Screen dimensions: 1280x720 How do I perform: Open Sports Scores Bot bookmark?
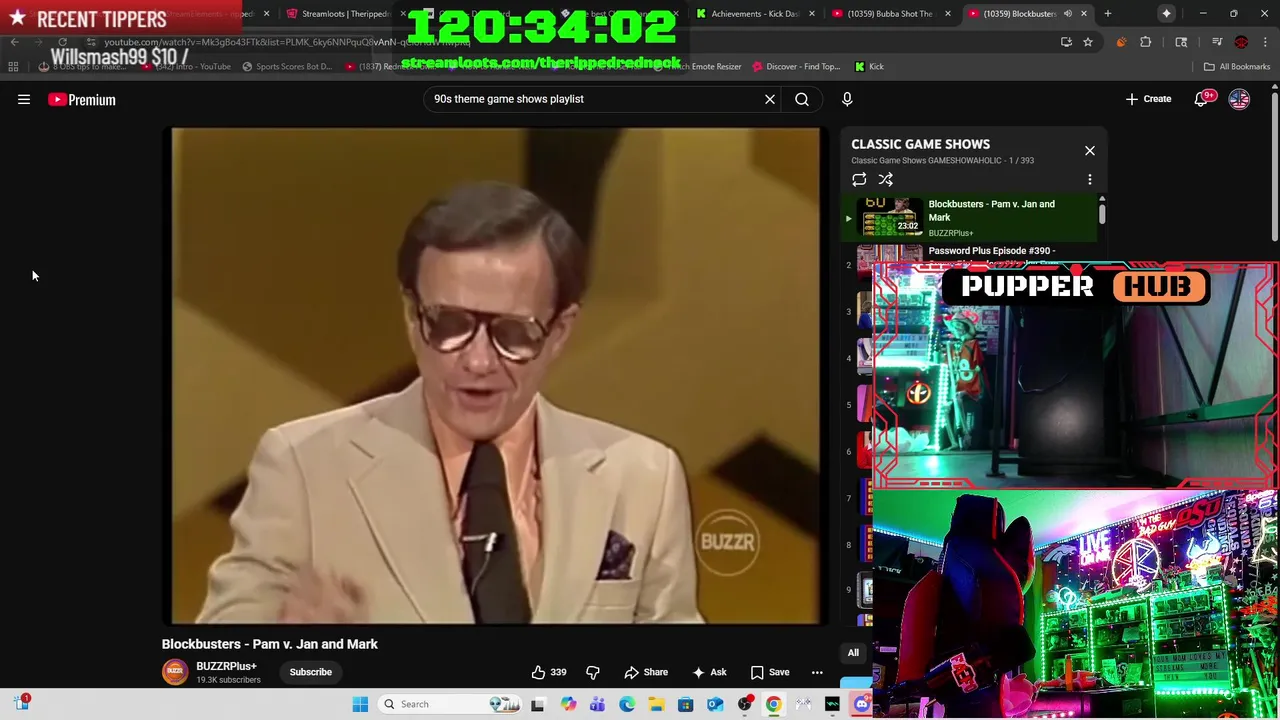(x=286, y=67)
